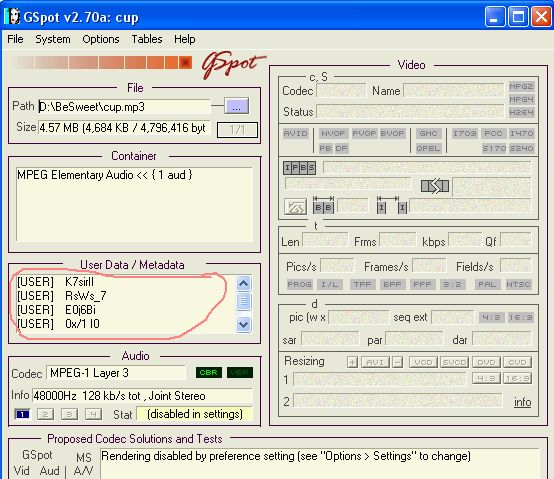Click the I470 indicator
This screenshot has width=554, height=479.
click(521, 133)
